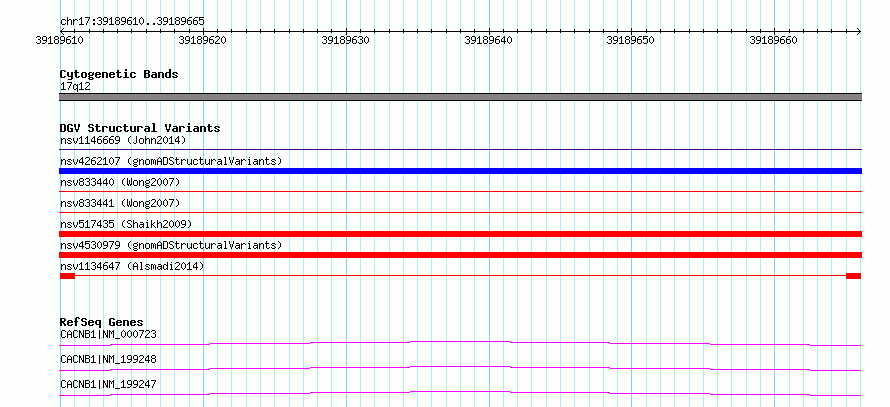890x407 pixels.
Task: Click ruler position label 39189610
Action: tap(60, 40)
